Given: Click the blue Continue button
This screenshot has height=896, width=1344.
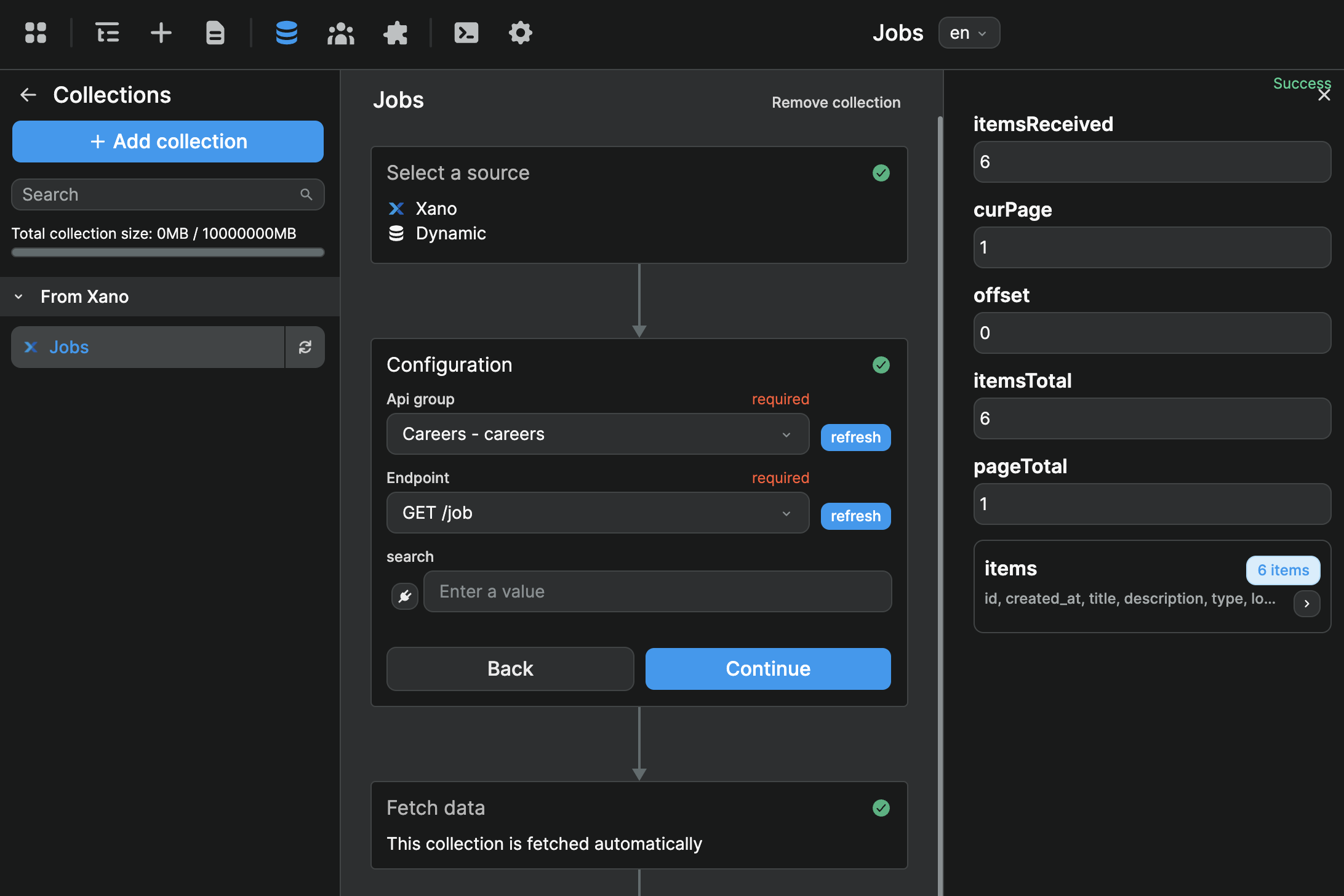Looking at the screenshot, I should click(767, 669).
